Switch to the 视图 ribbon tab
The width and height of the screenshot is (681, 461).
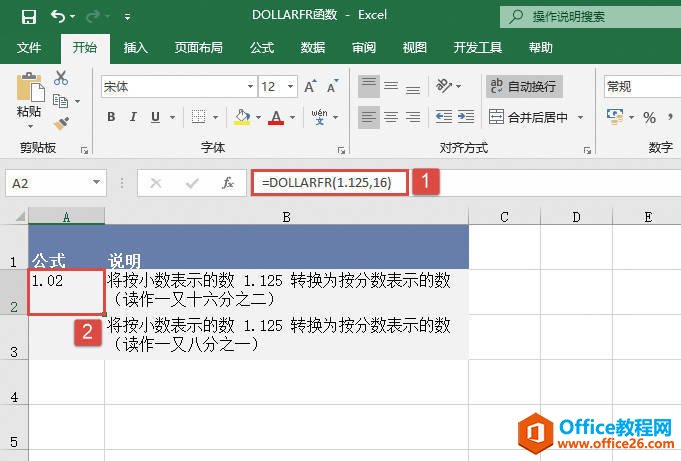pyautogui.click(x=414, y=47)
